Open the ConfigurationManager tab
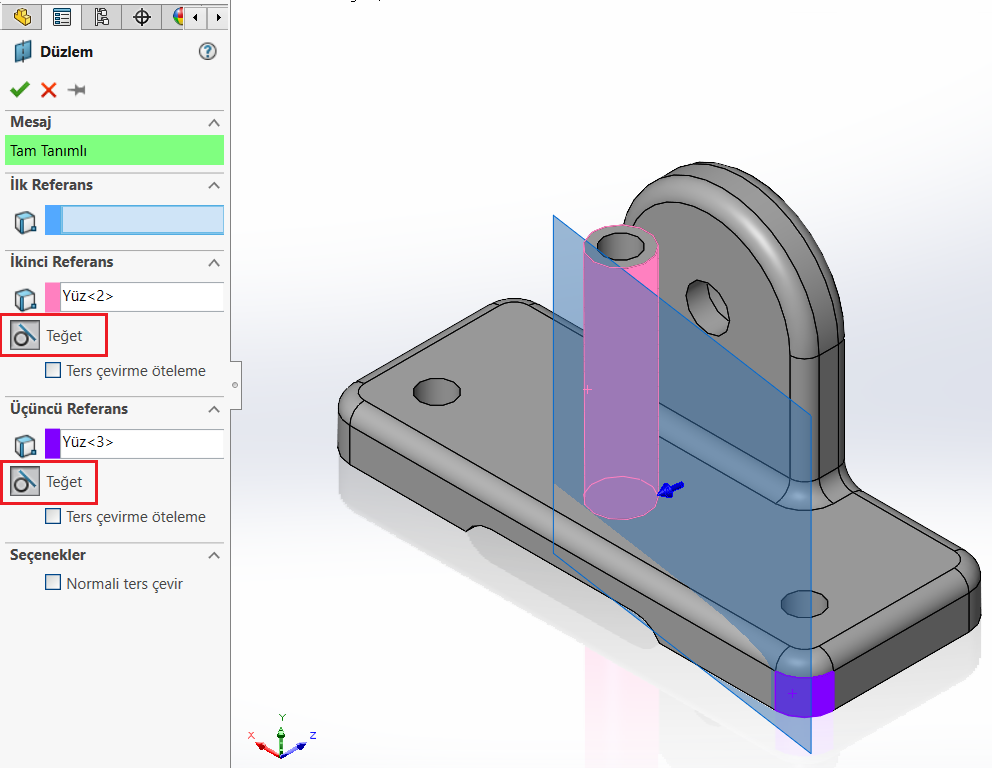The width and height of the screenshot is (992, 768). (101, 17)
